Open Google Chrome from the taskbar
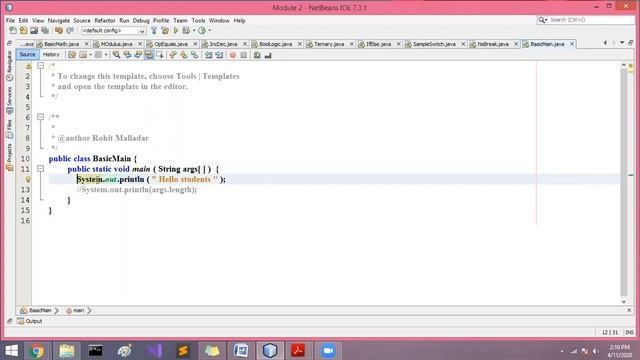This screenshot has width=640, height=360. click(x=37, y=351)
